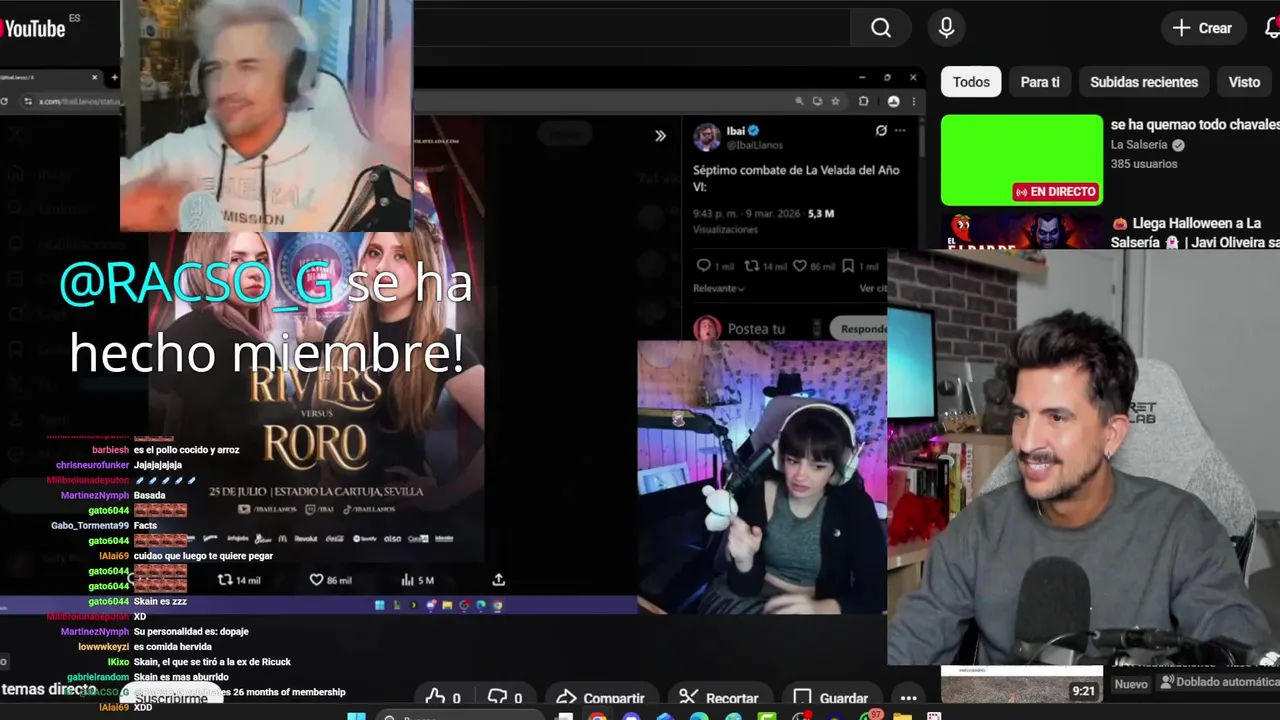Open the suggested video lasting 9:21
The height and width of the screenshot is (720, 1280).
1022,684
